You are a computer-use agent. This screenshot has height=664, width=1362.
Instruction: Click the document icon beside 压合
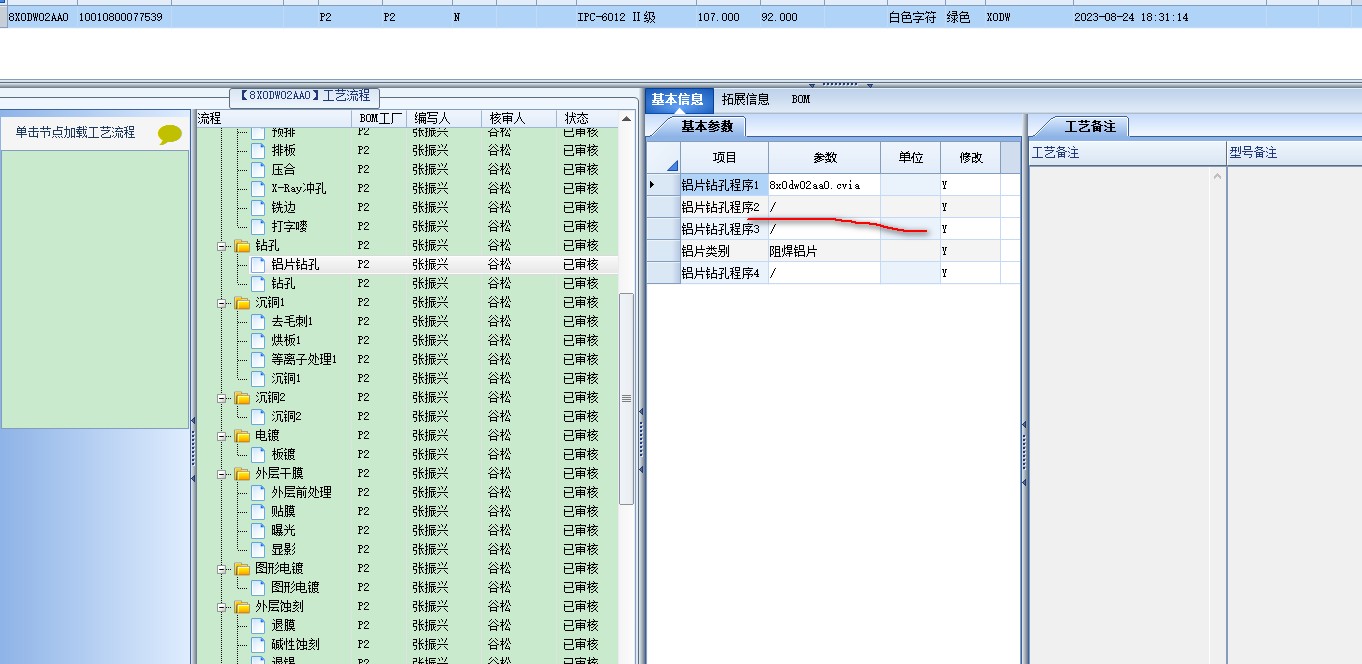tap(258, 169)
